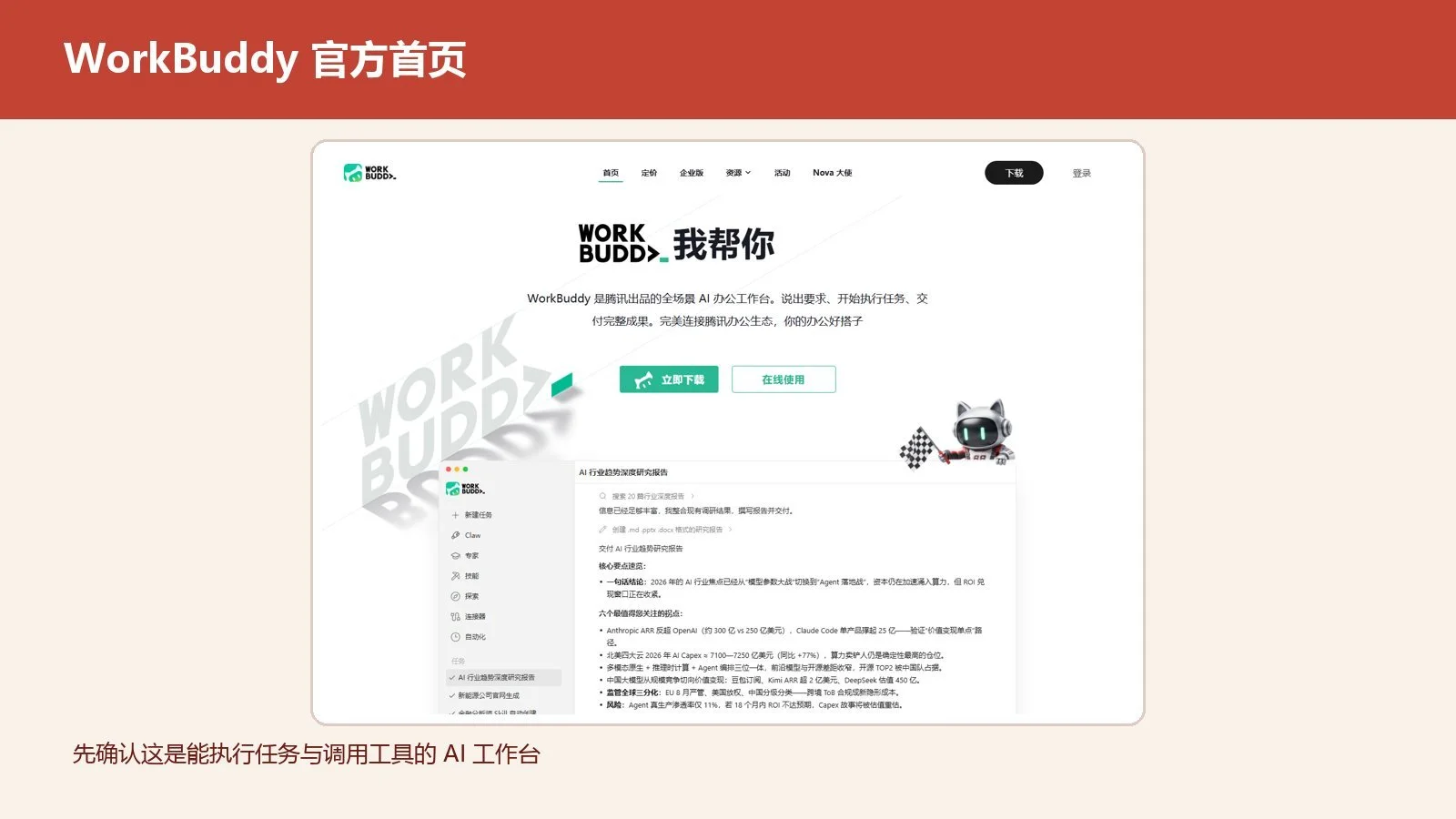Open the 自动化 clock icon in sidebar

tap(455, 637)
